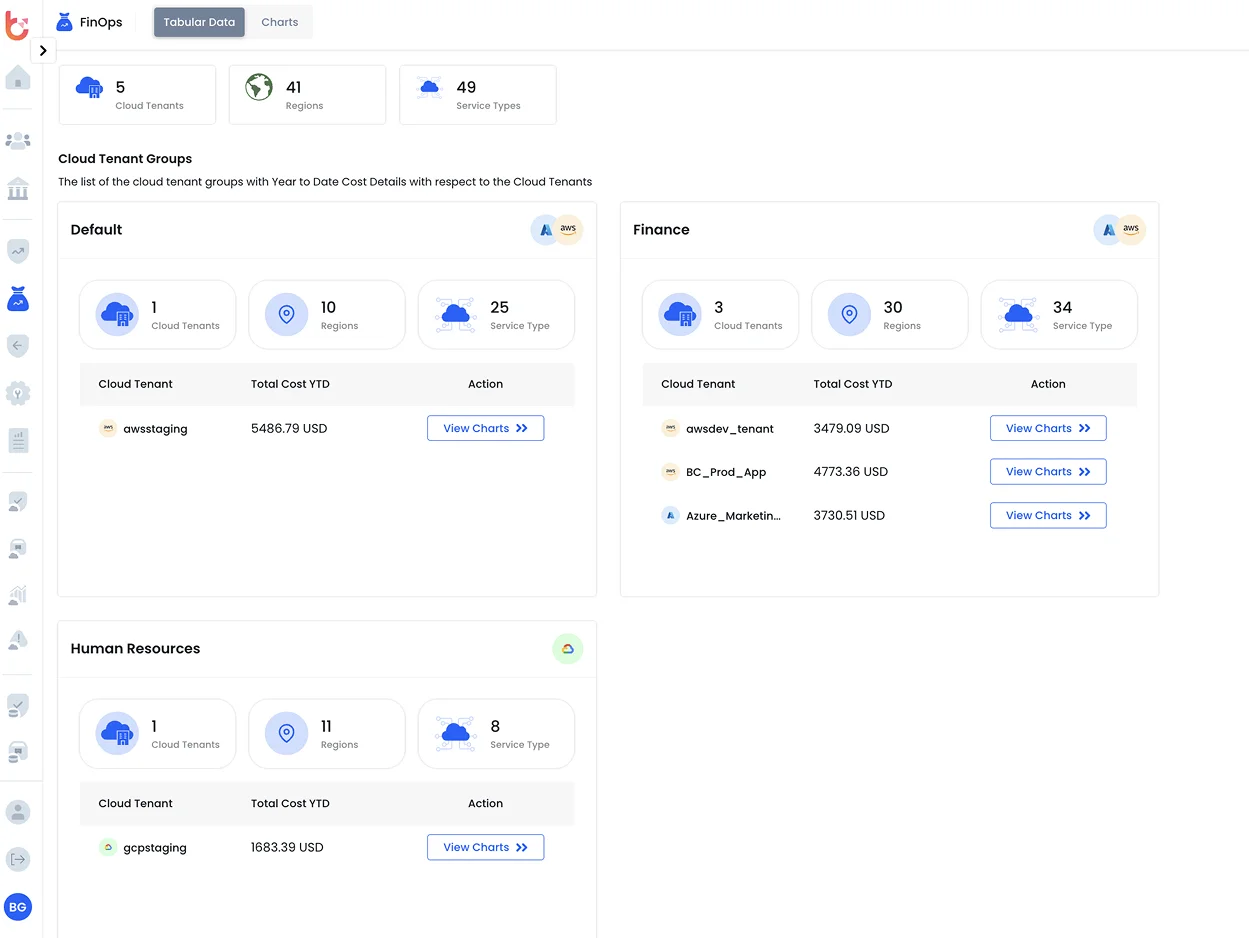The height and width of the screenshot is (938, 1249).
Task: Open View Charts for the Azure_Marketing tenant
Action: [1048, 515]
